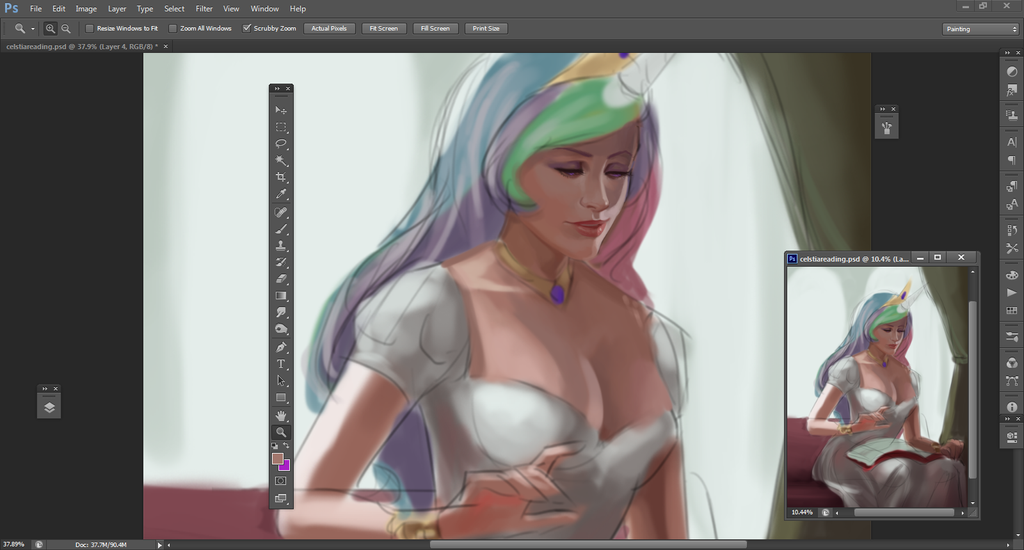Select the Healing Brush tool
The width and height of the screenshot is (1024, 550).
(x=281, y=212)
